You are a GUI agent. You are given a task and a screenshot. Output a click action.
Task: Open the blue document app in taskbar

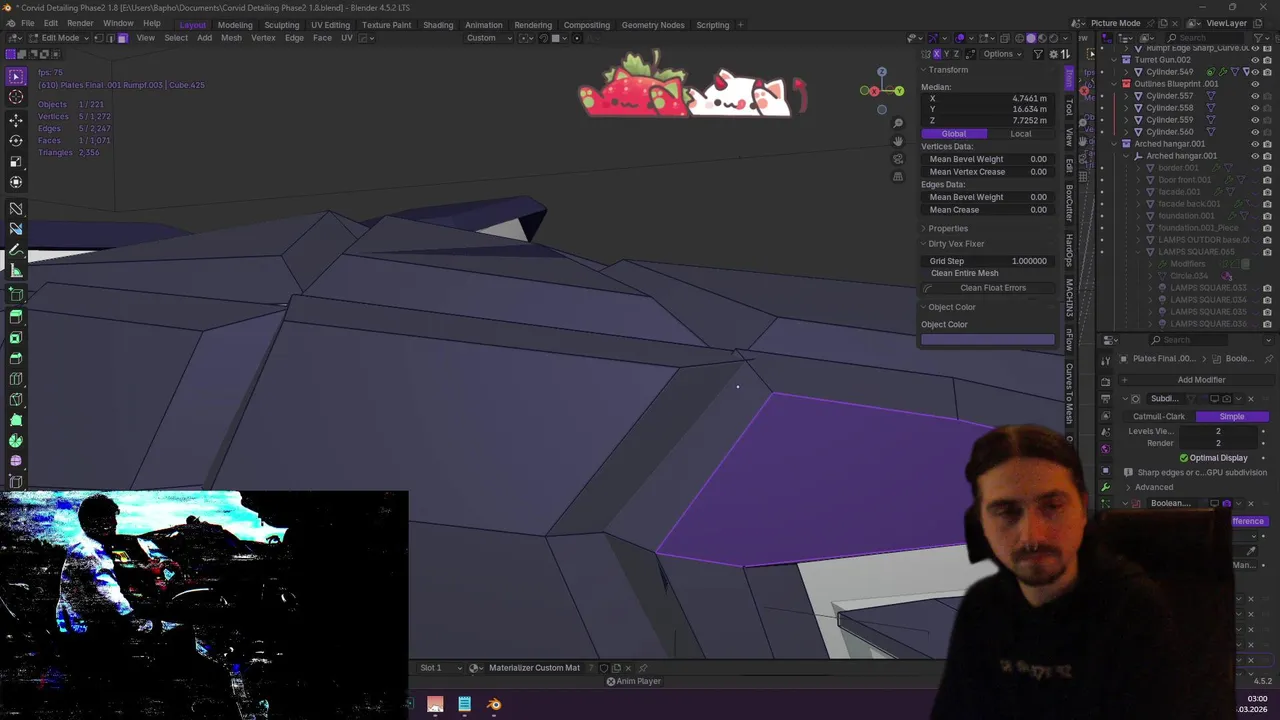pos(464,705)
